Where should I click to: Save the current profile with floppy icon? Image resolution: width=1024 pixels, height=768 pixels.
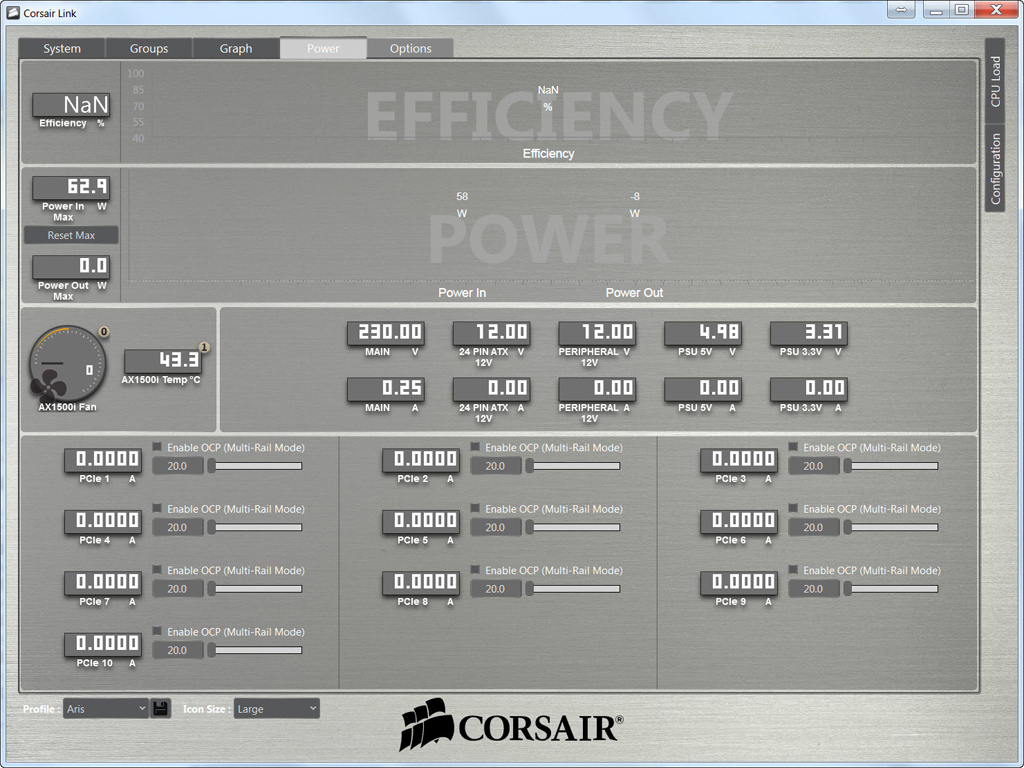point(161,709)
